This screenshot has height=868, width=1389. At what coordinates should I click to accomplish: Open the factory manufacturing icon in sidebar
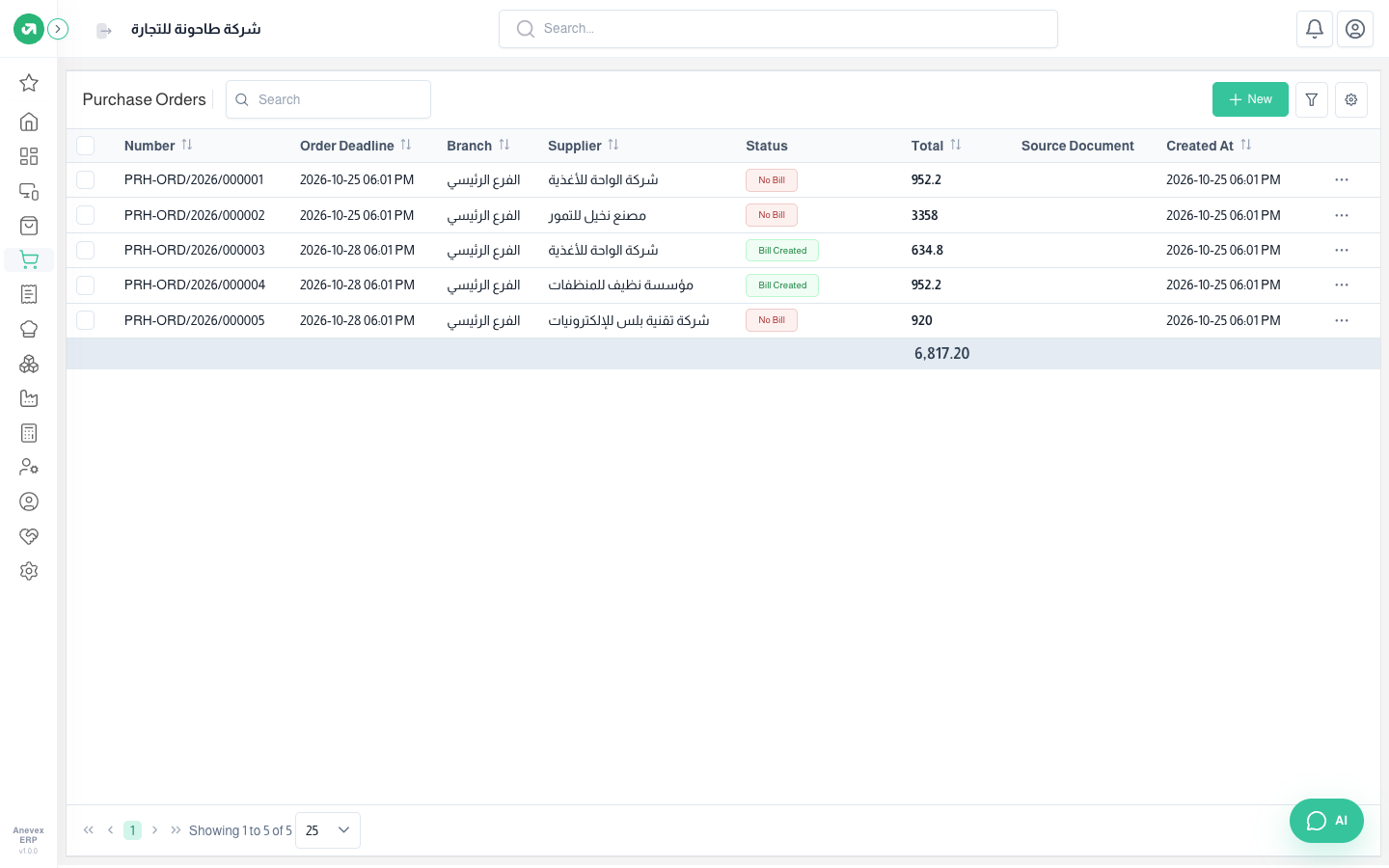[29, 398]
